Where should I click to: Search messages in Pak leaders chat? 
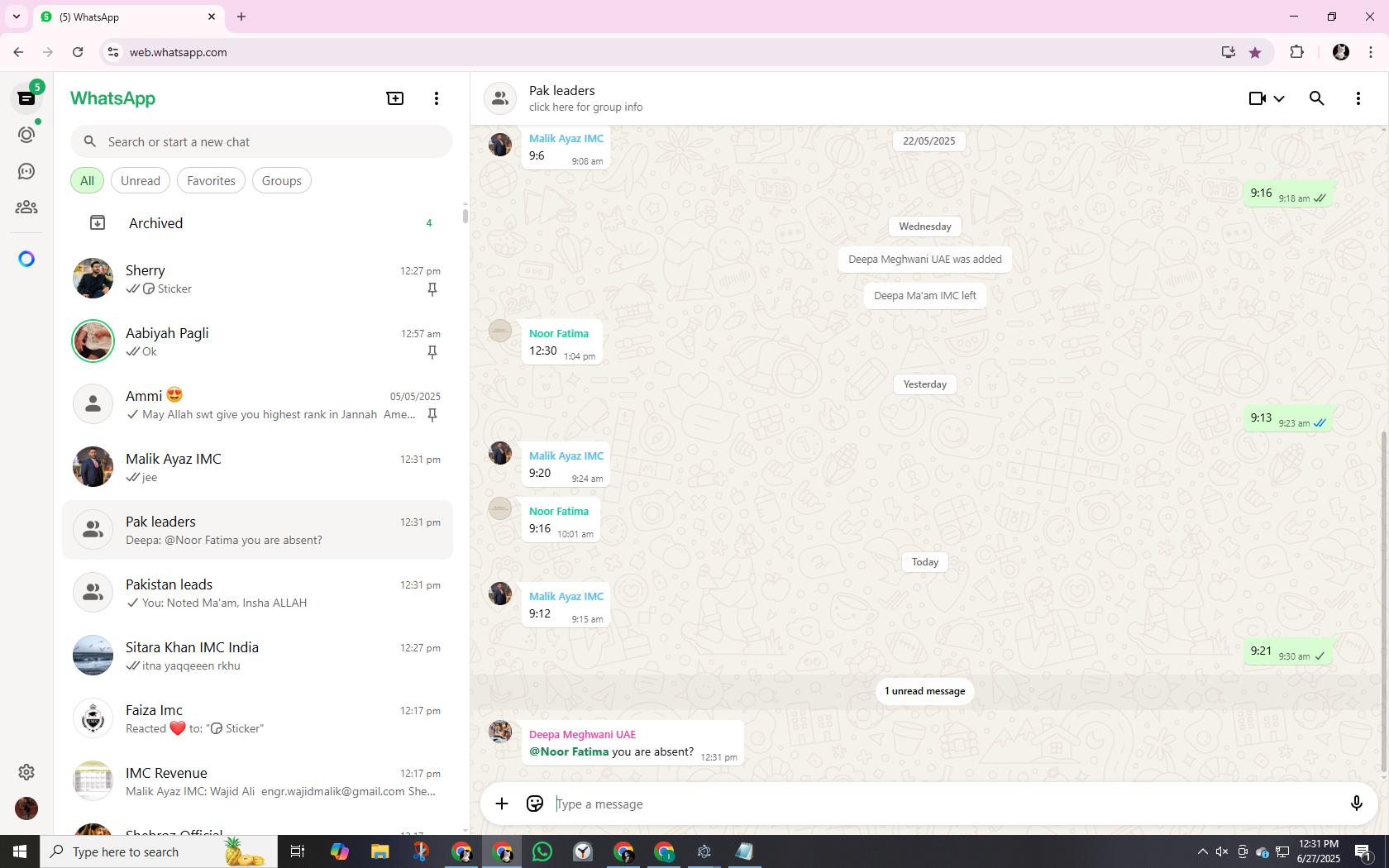pos(1317,98)
